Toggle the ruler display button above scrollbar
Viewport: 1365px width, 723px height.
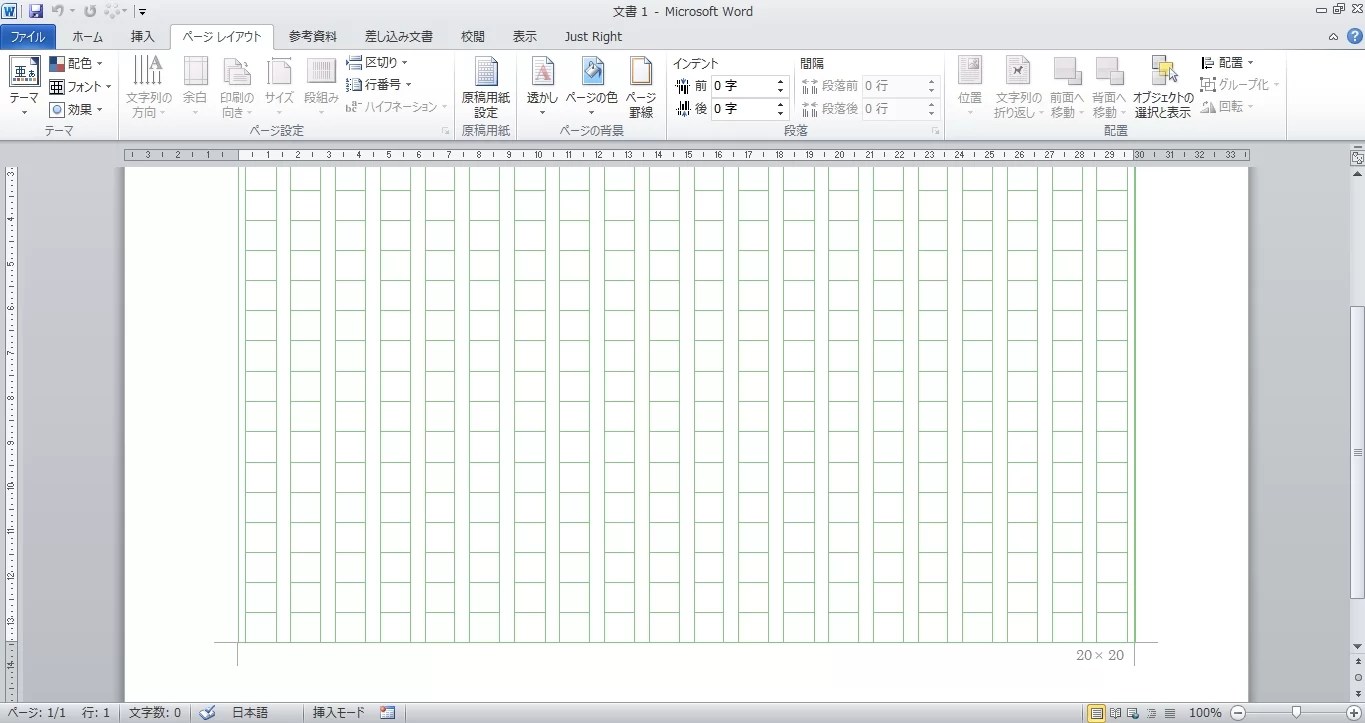(1357, 158)
